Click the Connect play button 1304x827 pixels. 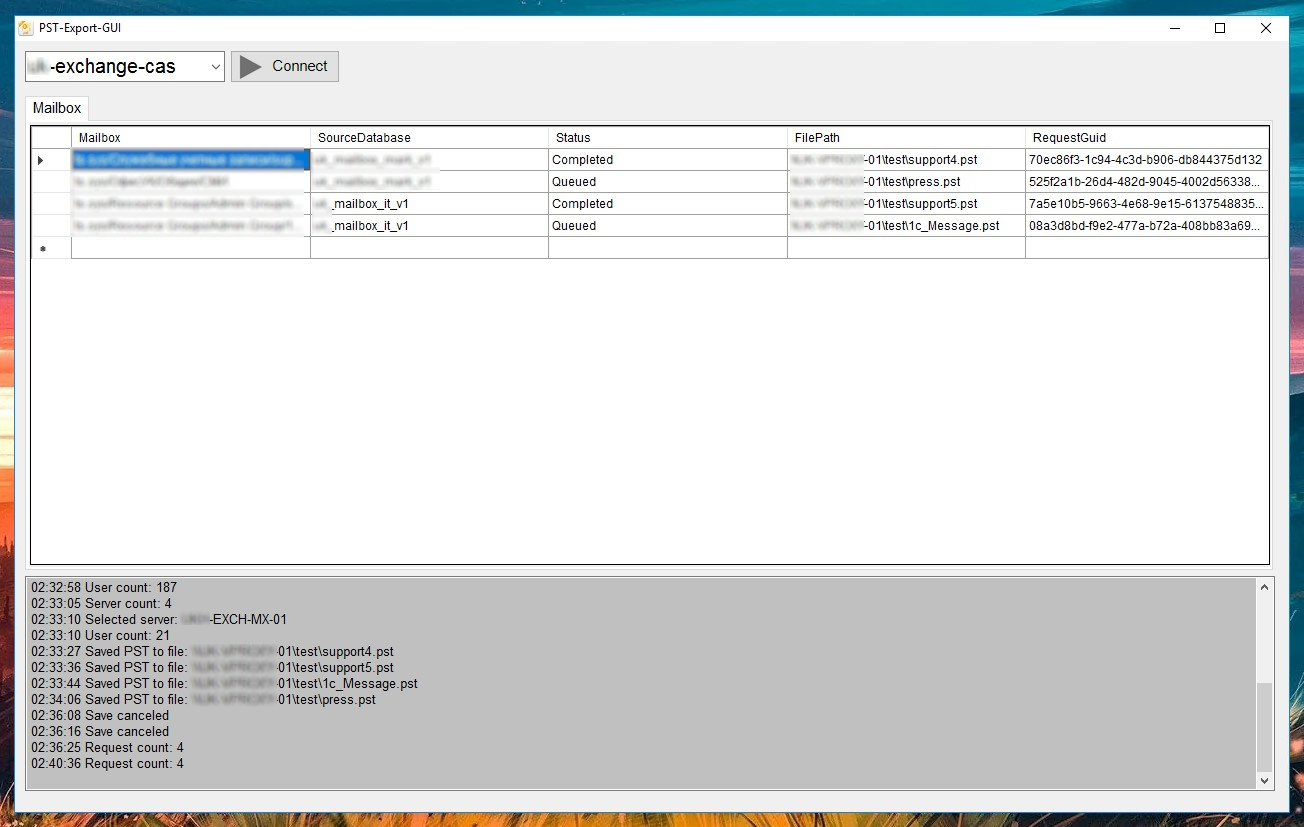(285, 66)
